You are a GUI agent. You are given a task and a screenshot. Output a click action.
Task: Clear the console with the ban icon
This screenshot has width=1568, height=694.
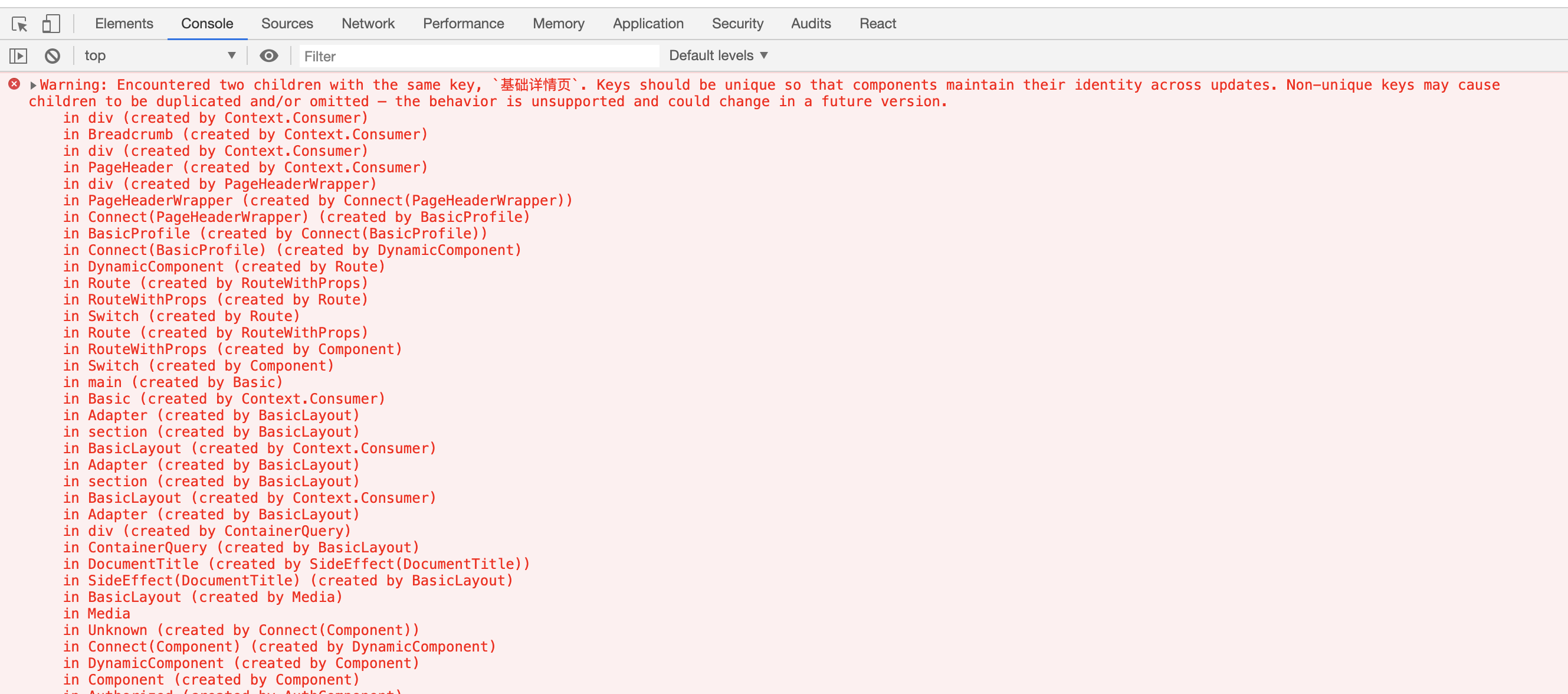pos(53,56)
